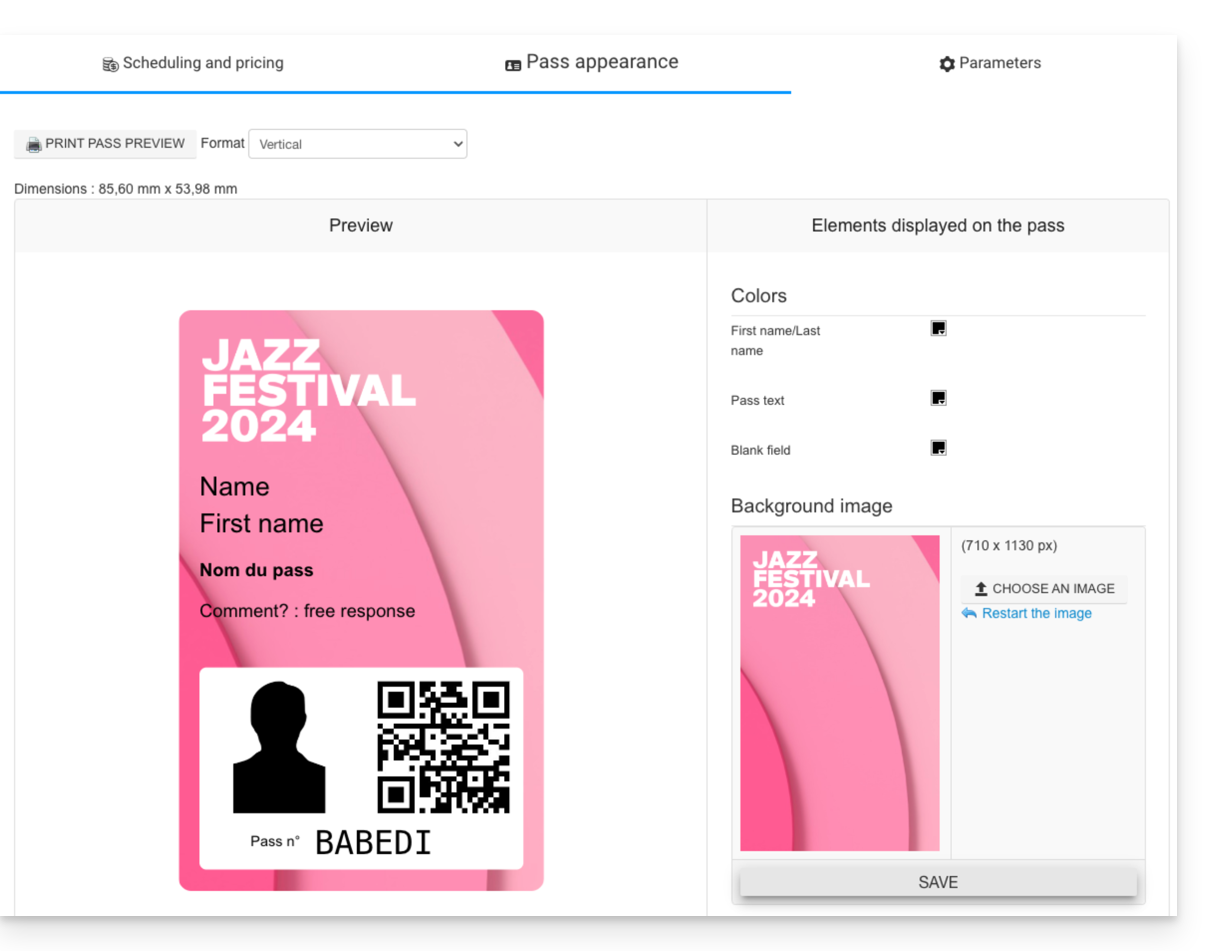Click the Restart the image link
The height and width of the screenshot is (951, 1212).
coord(1036,613)
